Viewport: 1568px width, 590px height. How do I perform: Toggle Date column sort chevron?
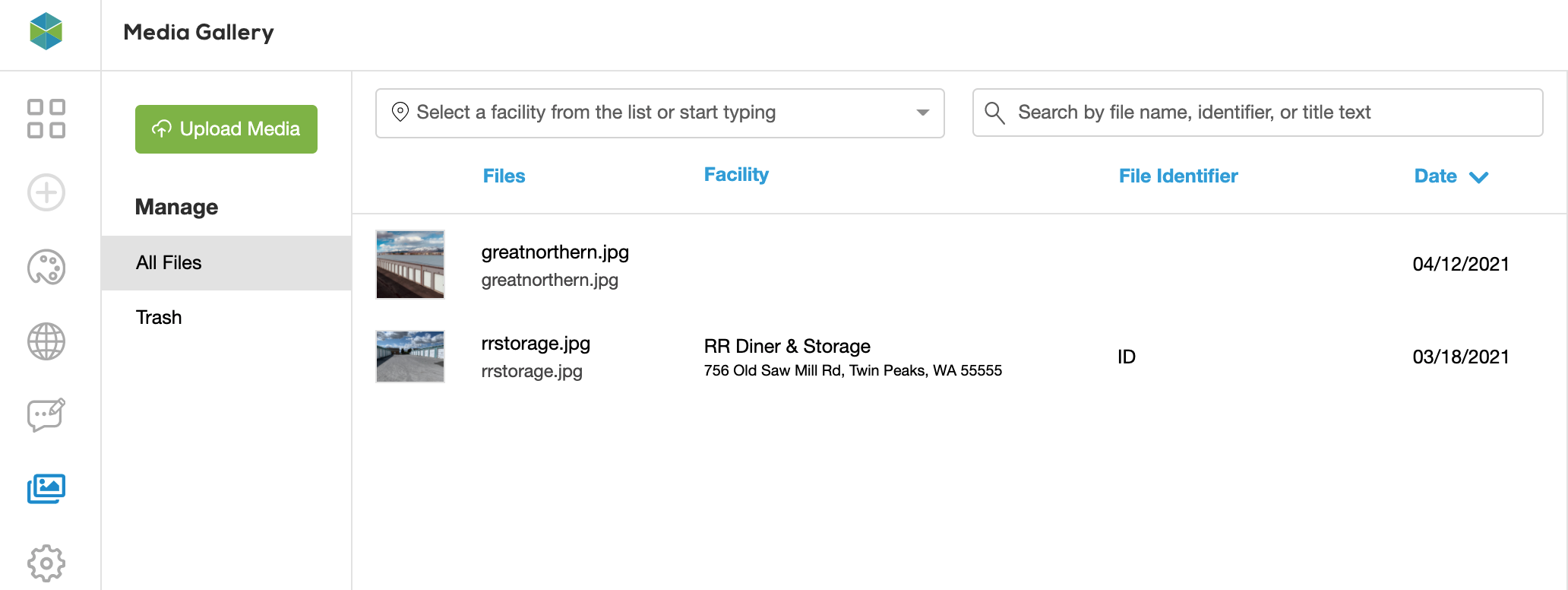[1478, 177]
